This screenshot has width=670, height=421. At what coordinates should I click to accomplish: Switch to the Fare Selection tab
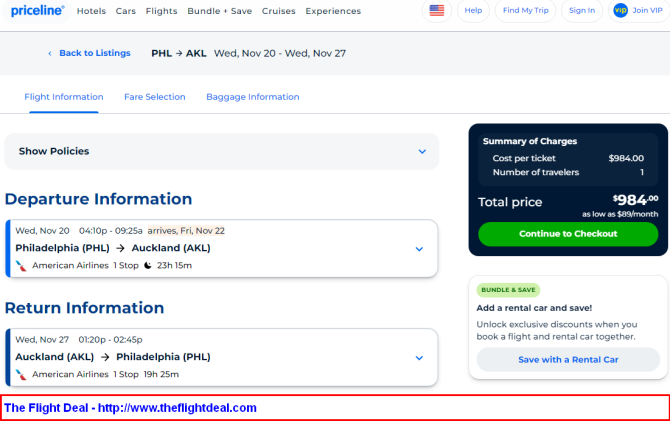[155, 97]
